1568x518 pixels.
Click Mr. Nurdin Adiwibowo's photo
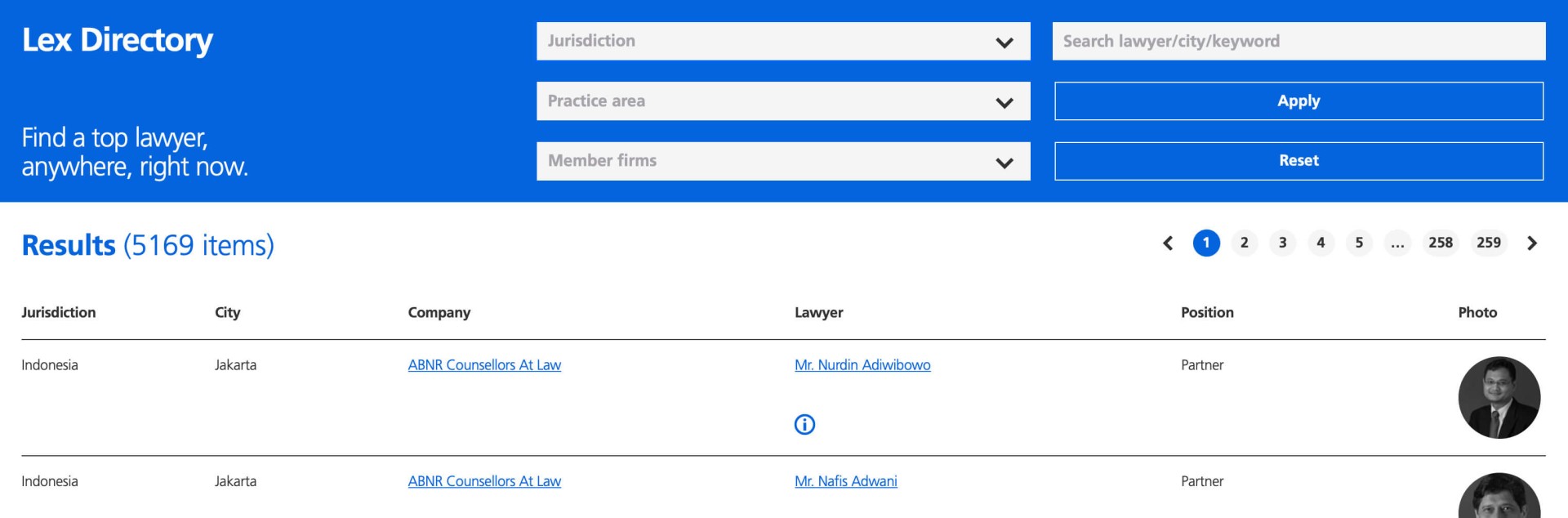pyautogui.click(x=1499, y=398)
